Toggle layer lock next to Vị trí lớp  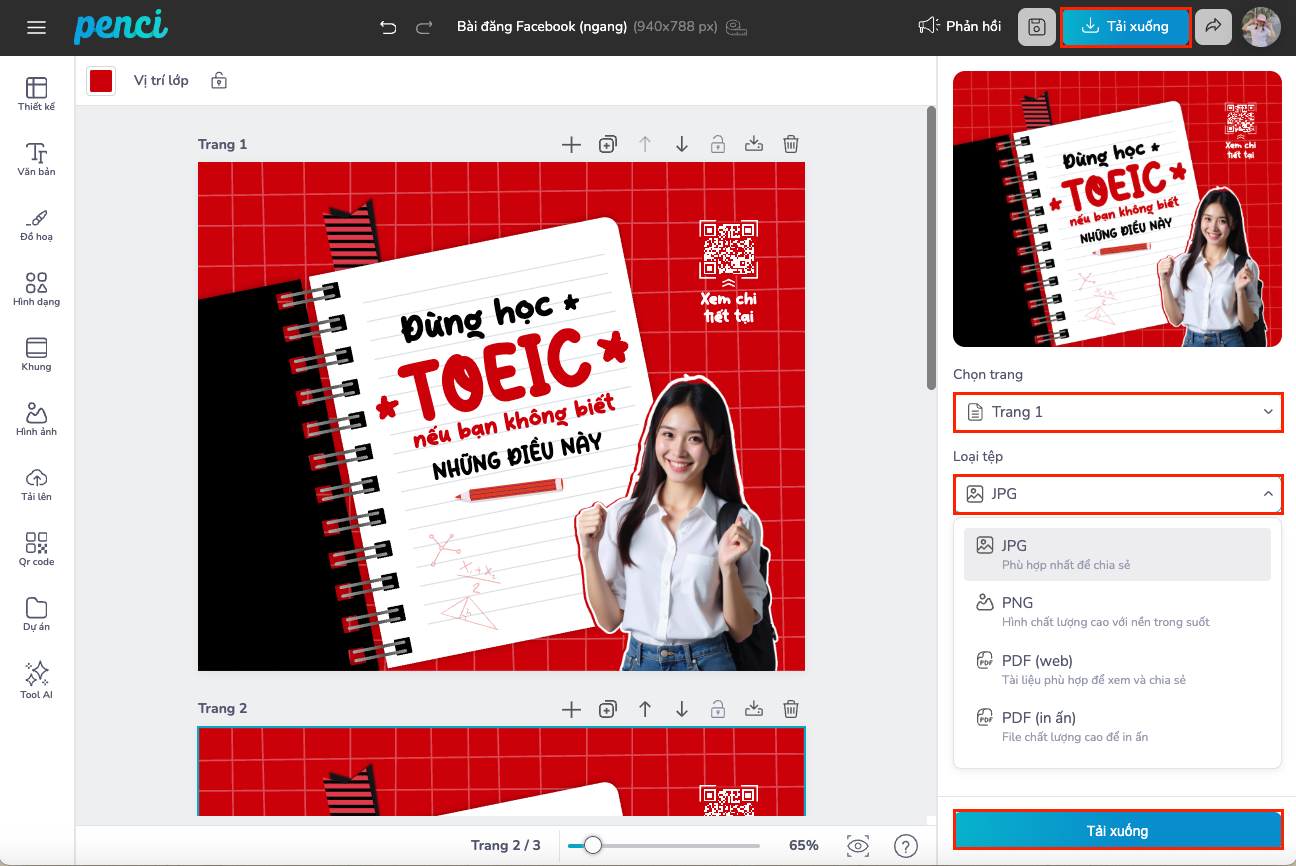(x=219, y=81)
